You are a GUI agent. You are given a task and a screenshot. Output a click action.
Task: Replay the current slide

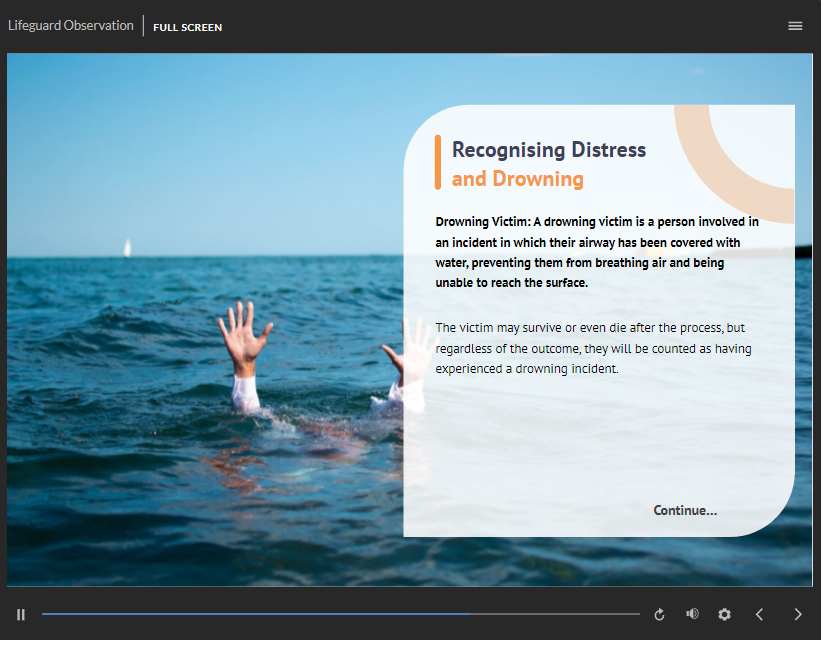pyautogui.click(x=659, y=614)
